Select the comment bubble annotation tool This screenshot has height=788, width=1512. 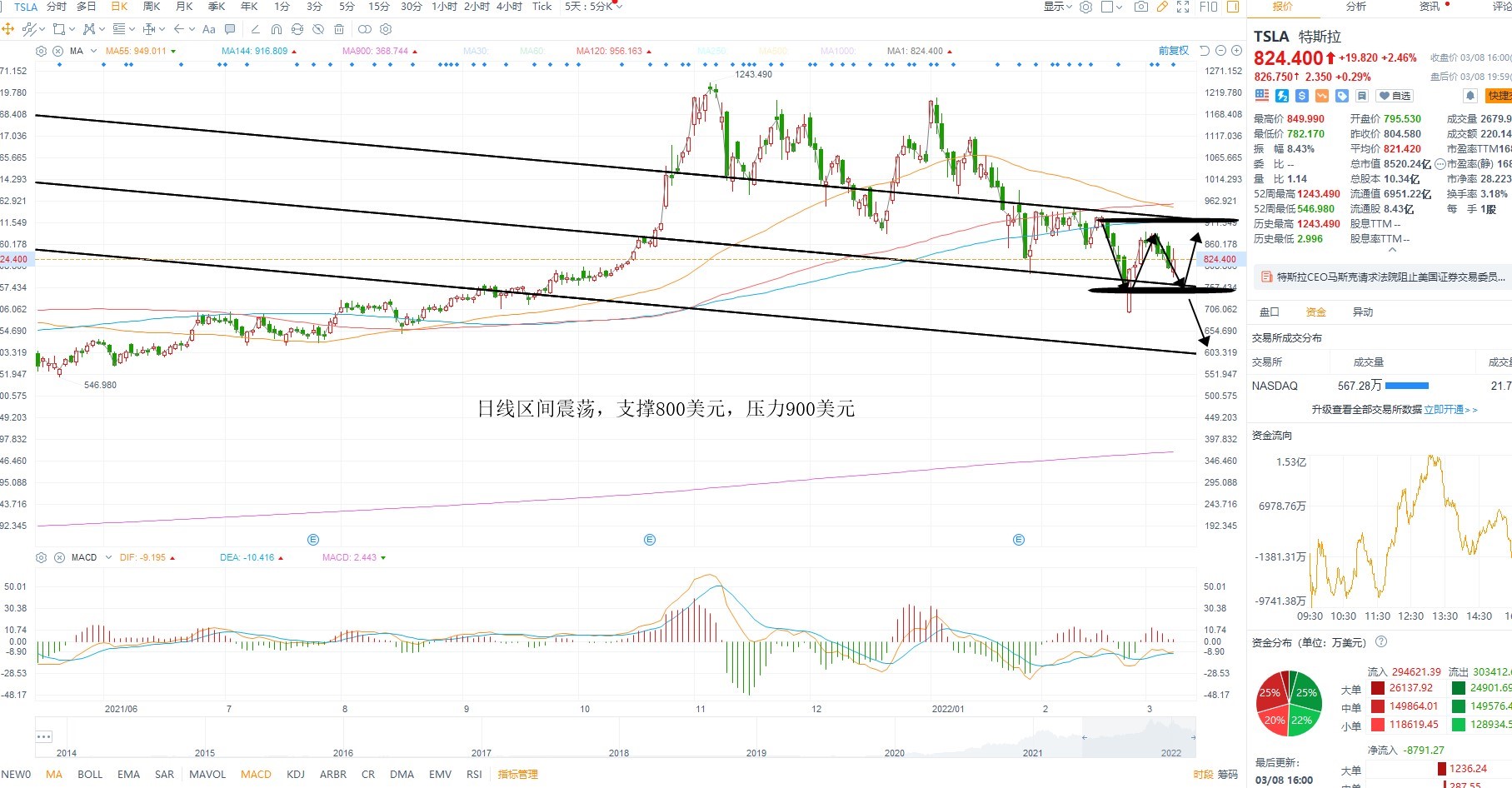(x=230, y=29)
